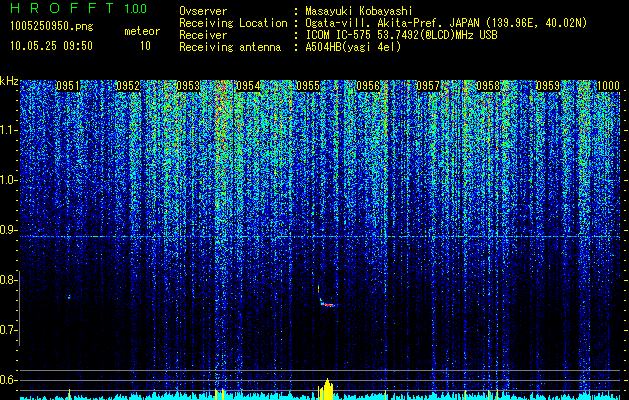Viewport: 629px width, 400px height.
Task: Click the meteor count label
Action: (x=142, y=31)
